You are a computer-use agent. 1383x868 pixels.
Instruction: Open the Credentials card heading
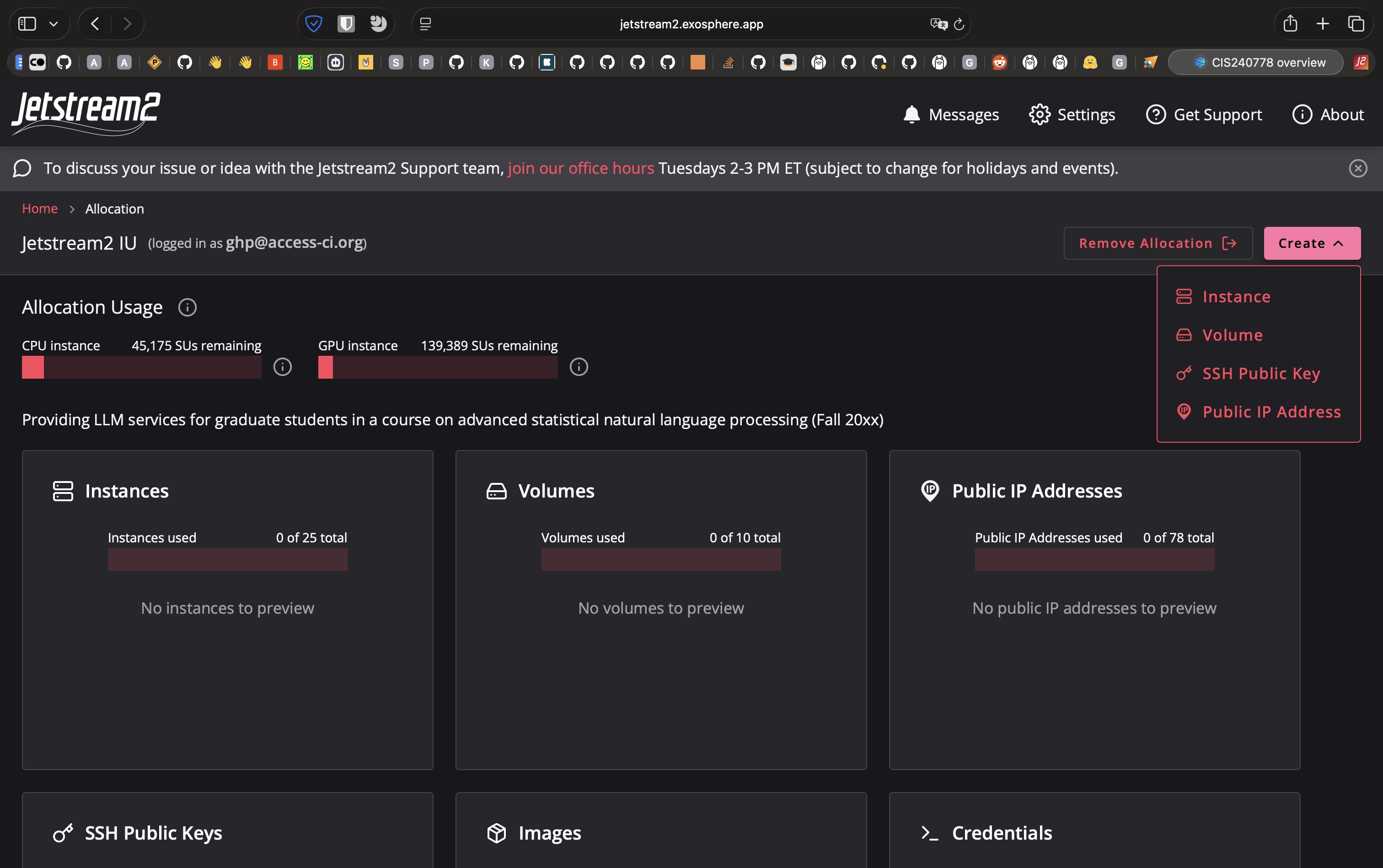[1002, 833]
